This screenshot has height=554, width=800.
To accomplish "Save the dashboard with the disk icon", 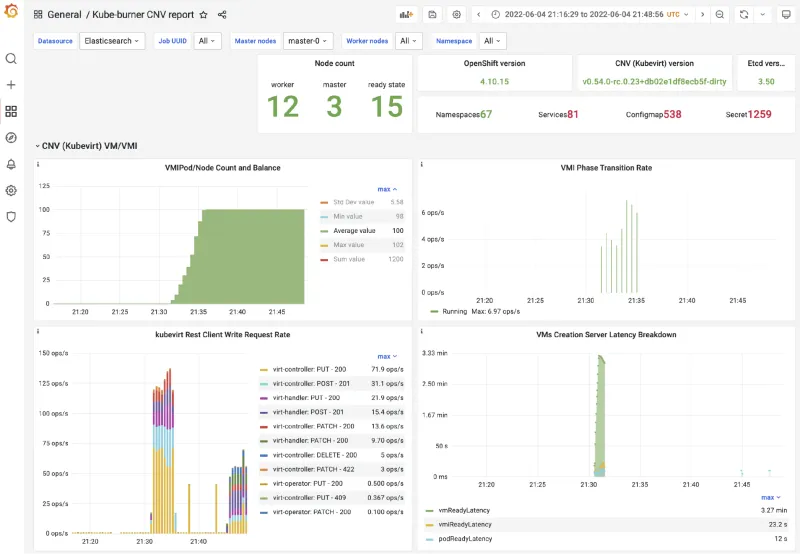I will click(432, 15).
